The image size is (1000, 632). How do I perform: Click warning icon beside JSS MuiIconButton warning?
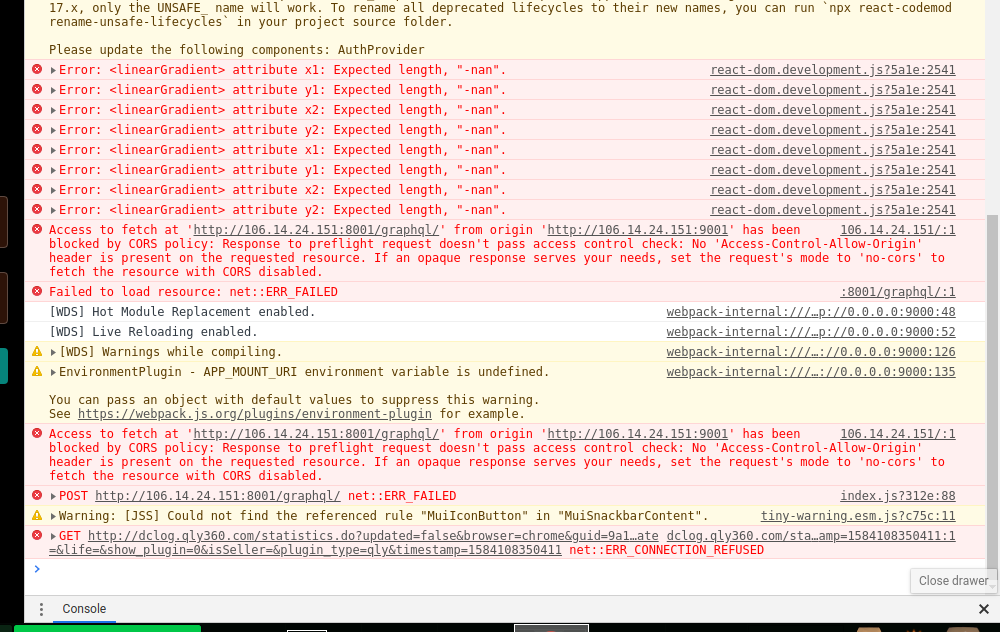point(37,515)
